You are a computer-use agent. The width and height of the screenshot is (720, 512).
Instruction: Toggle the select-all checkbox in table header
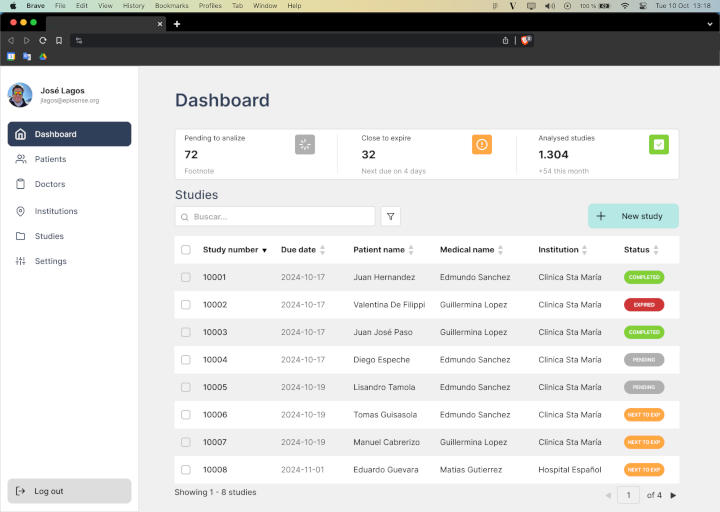tap(186, 250)
